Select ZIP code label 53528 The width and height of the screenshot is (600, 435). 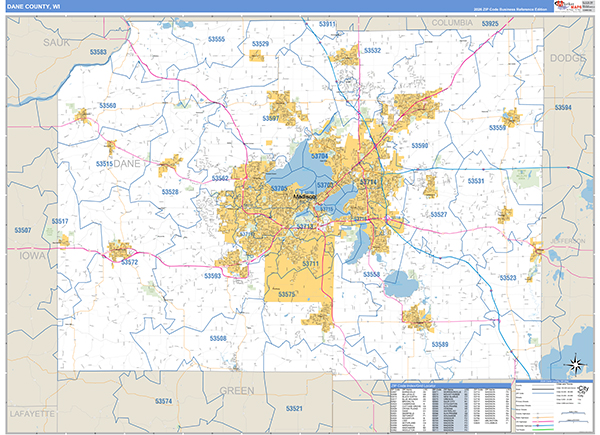[x=170, y=192]
